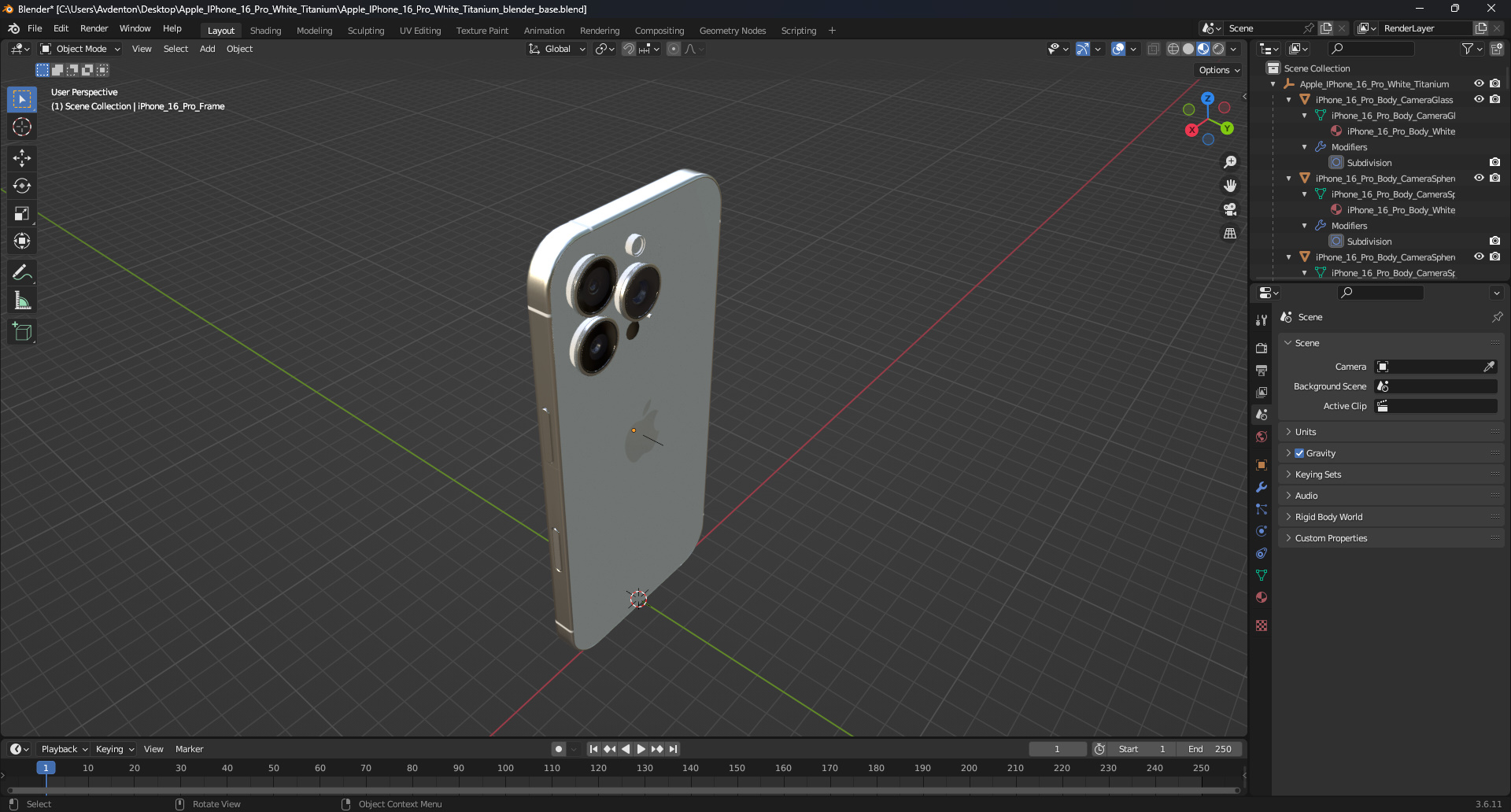Screen dimensions: 1511x812
Task: Open Marker menu in timeline
Action: point(189,749)
